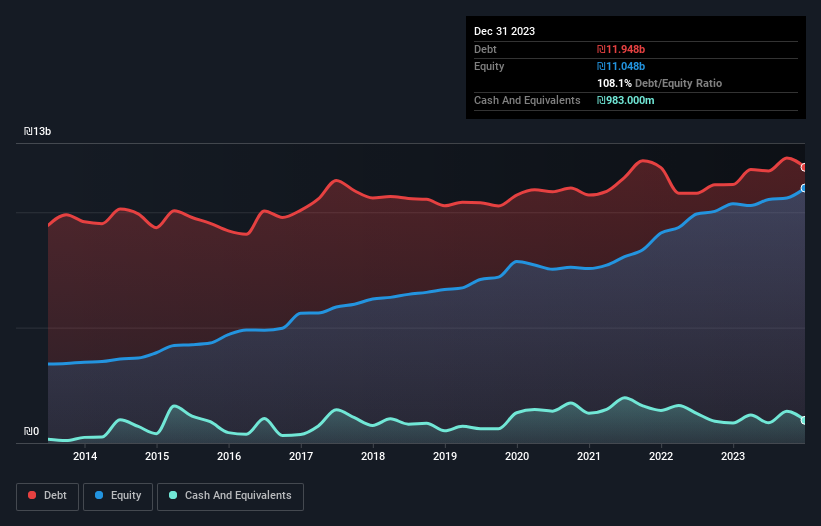821x526 pixels.
Task: Click the Dec 31 2023 tooltip date
Action: (x=504, y=31)
